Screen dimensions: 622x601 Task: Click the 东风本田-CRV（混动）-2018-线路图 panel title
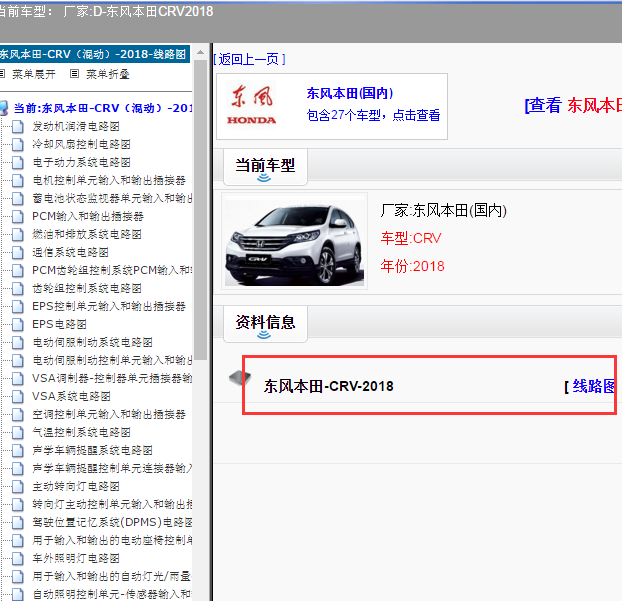point(93,54)
